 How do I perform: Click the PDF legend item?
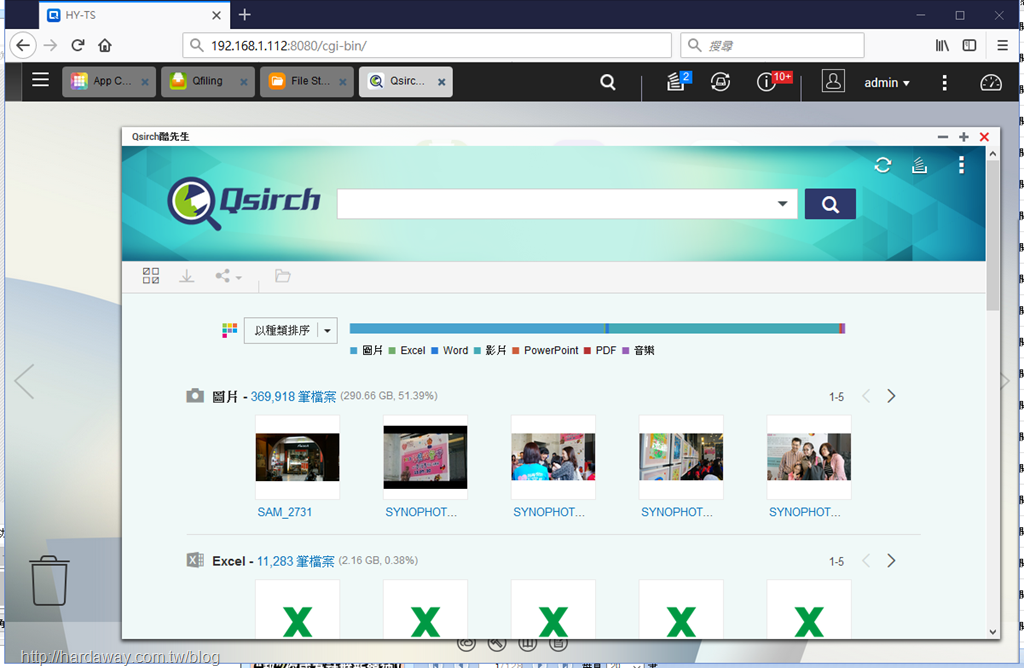[x=600, y=351]
